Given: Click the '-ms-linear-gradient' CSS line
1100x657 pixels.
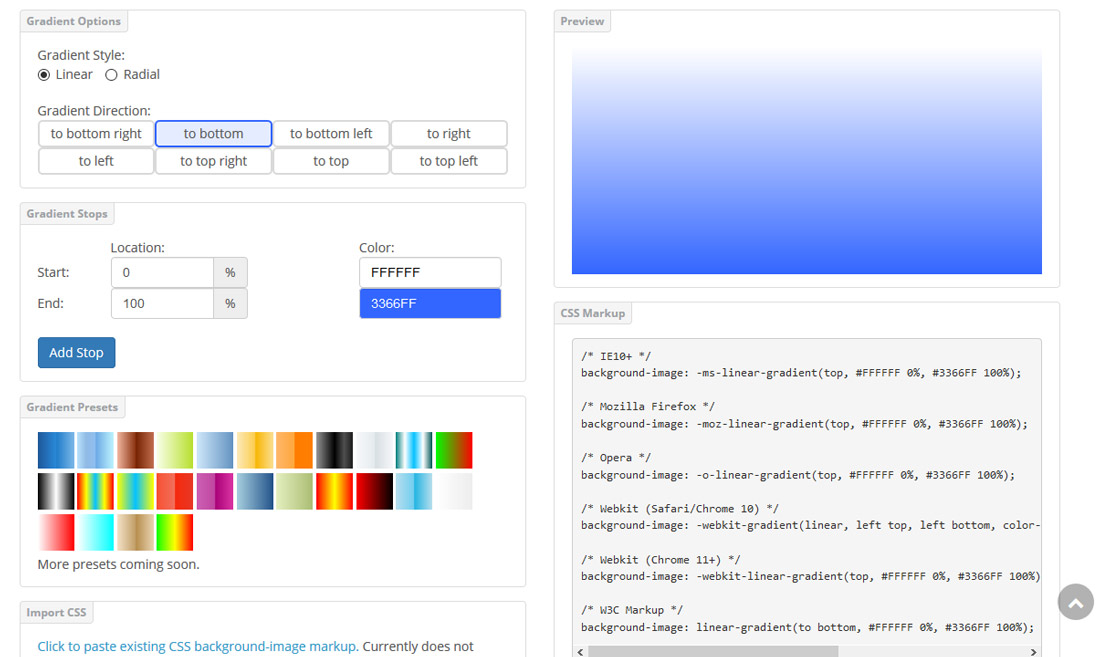Looking at the screenshot, I should pyautogui.click(x=801, y=373).
